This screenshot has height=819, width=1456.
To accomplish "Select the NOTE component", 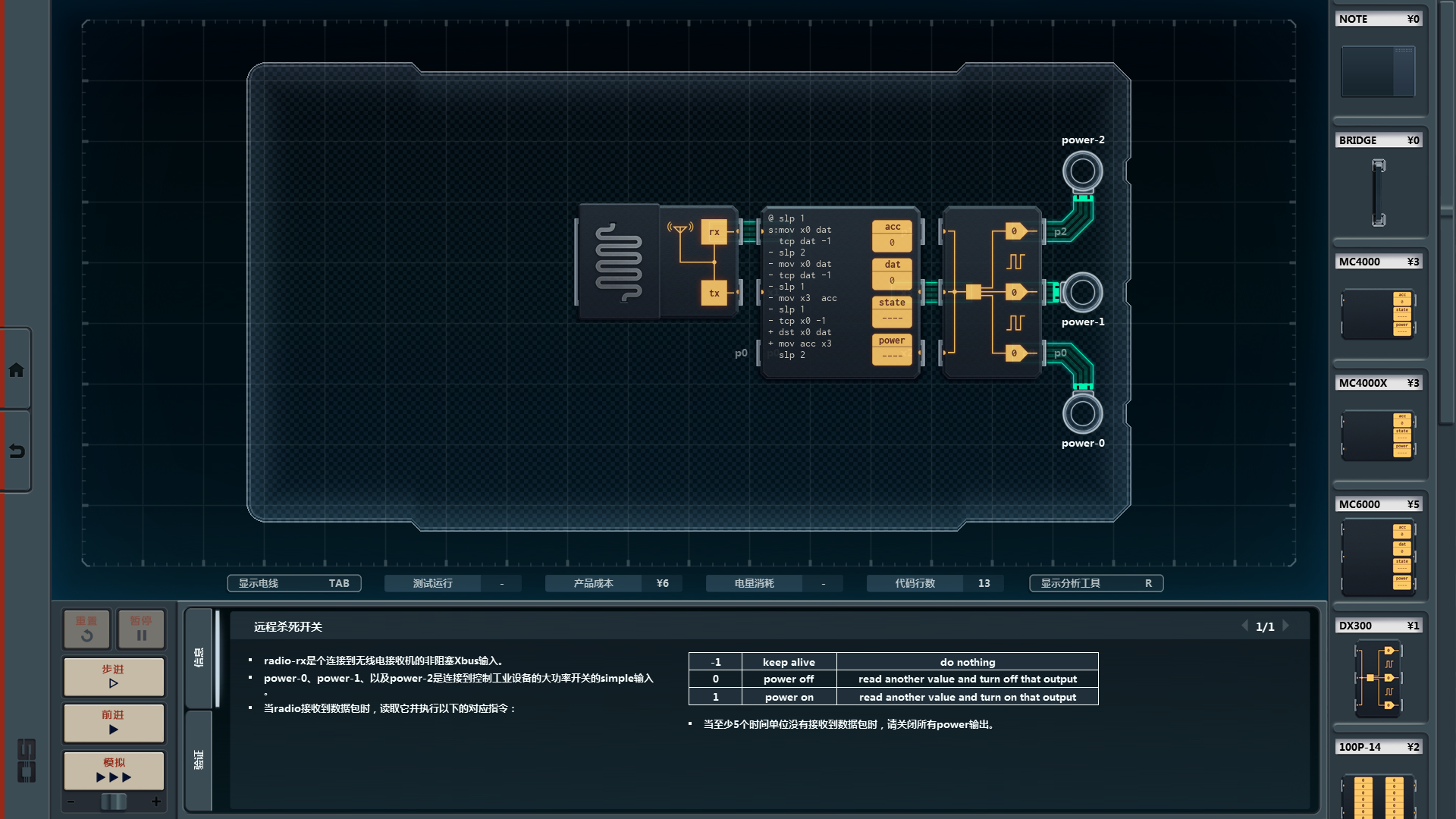I will [x=1378, y=71].
